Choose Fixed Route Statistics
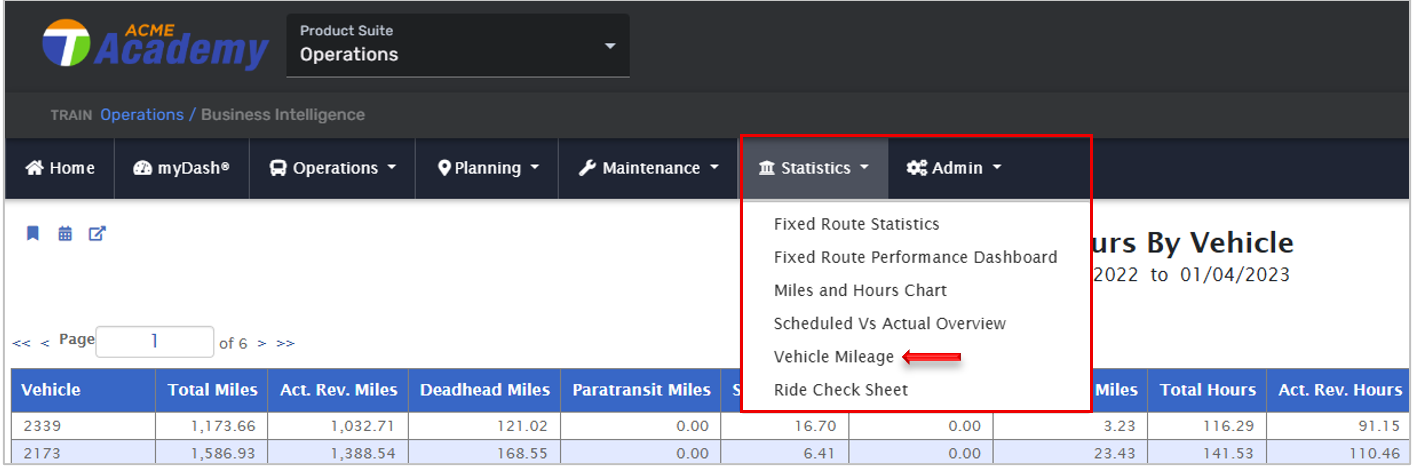The image size is (1419, 466). click(x=856, y=224)
